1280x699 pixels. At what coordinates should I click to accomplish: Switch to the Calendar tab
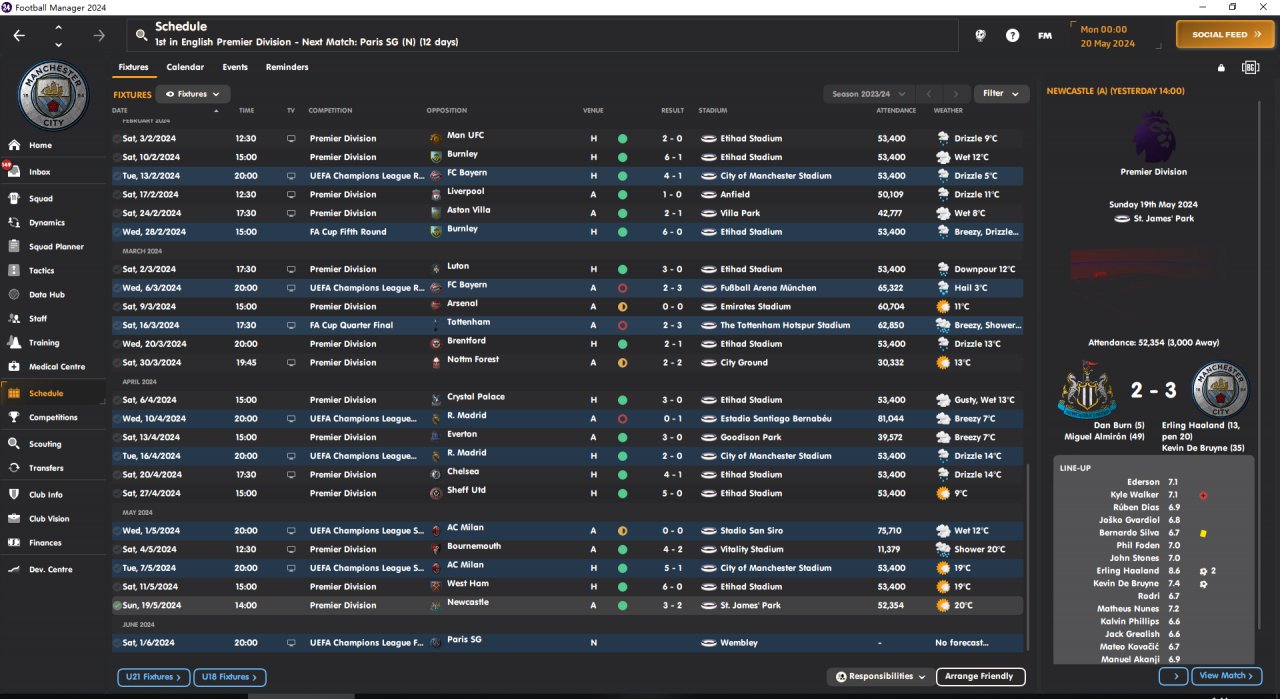pyautogui.click(x=185, y=67)
